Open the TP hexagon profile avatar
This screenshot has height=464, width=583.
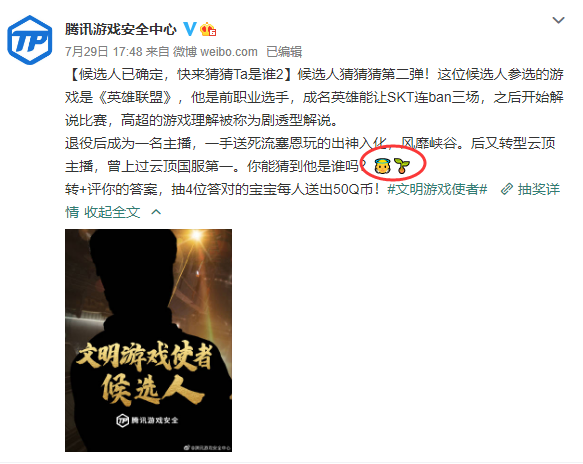(30, 40)
